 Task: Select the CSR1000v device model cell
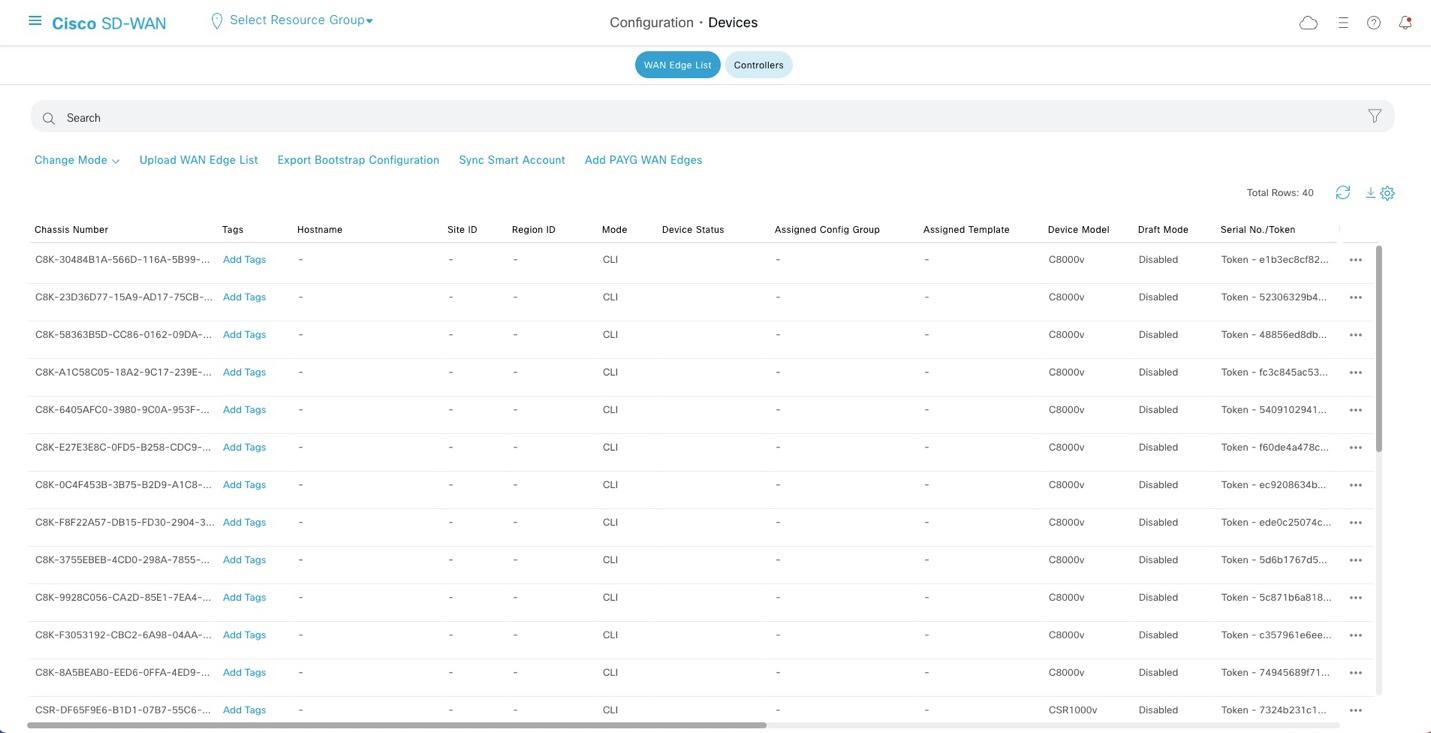point(1073,710)
